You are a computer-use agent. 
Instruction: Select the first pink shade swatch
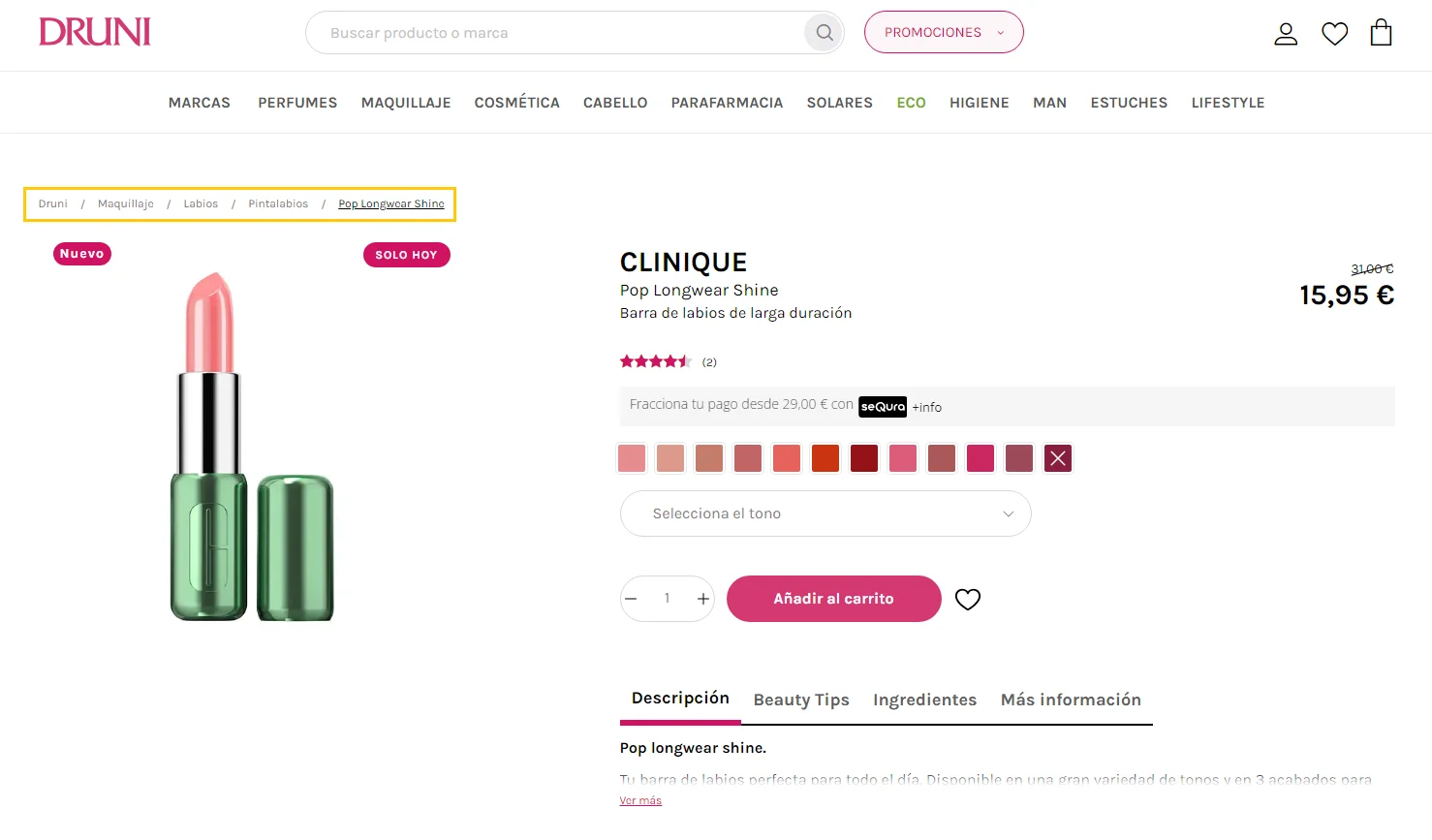click(x=631, y=457)
